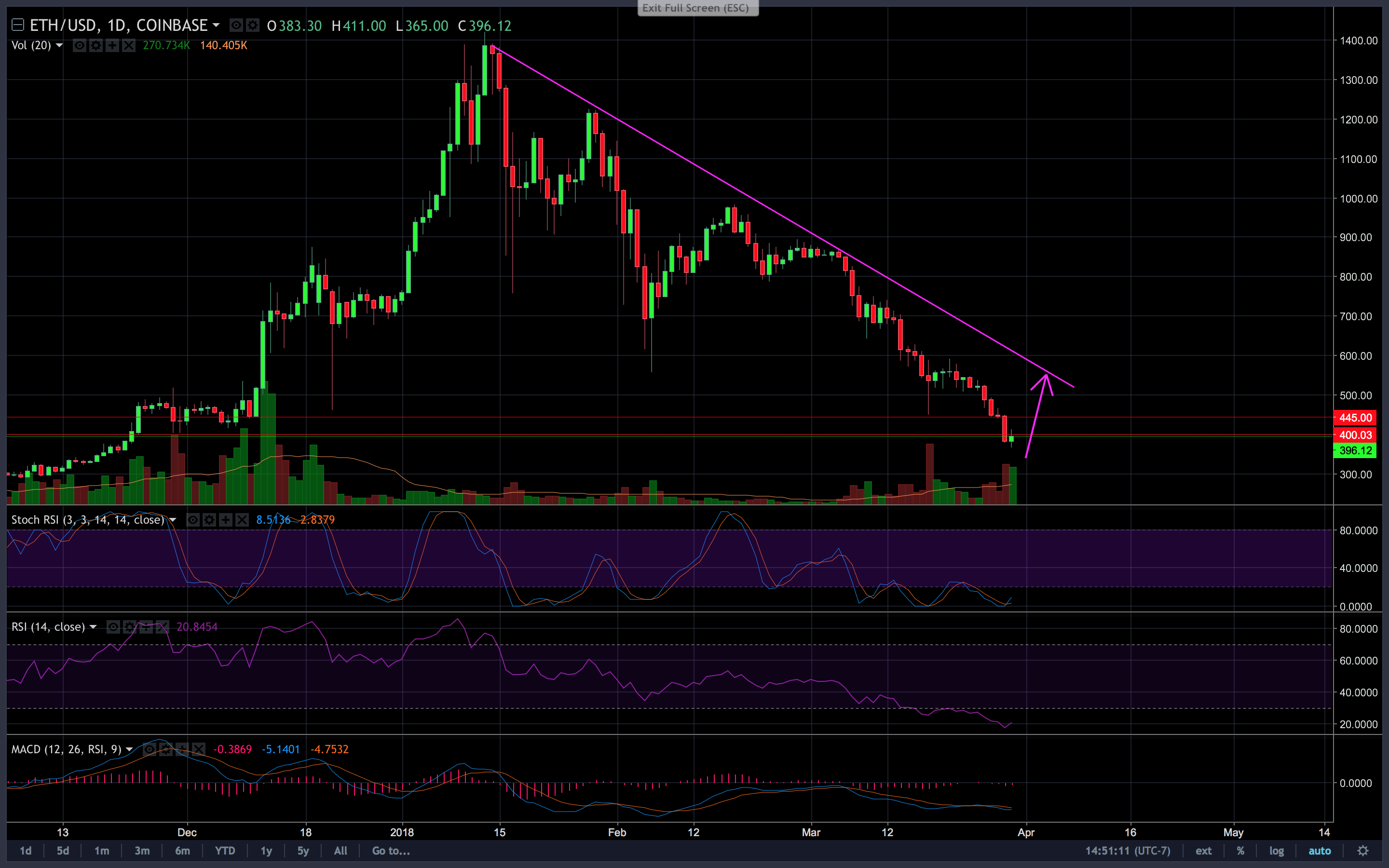
Task: Toggle the log scale option
Action: pyautogui.click(x=1277, y=851)
